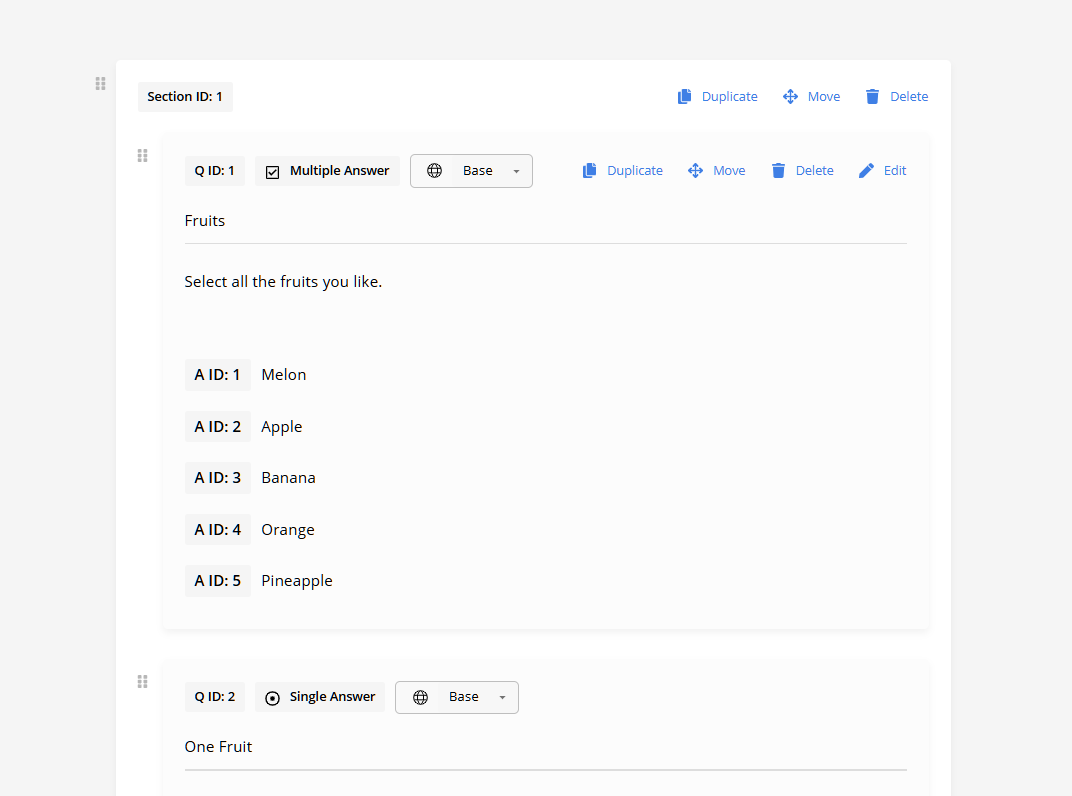Click the Single Answer radio icon
This screenshot has height=796, width=1072.
(272, 698)
